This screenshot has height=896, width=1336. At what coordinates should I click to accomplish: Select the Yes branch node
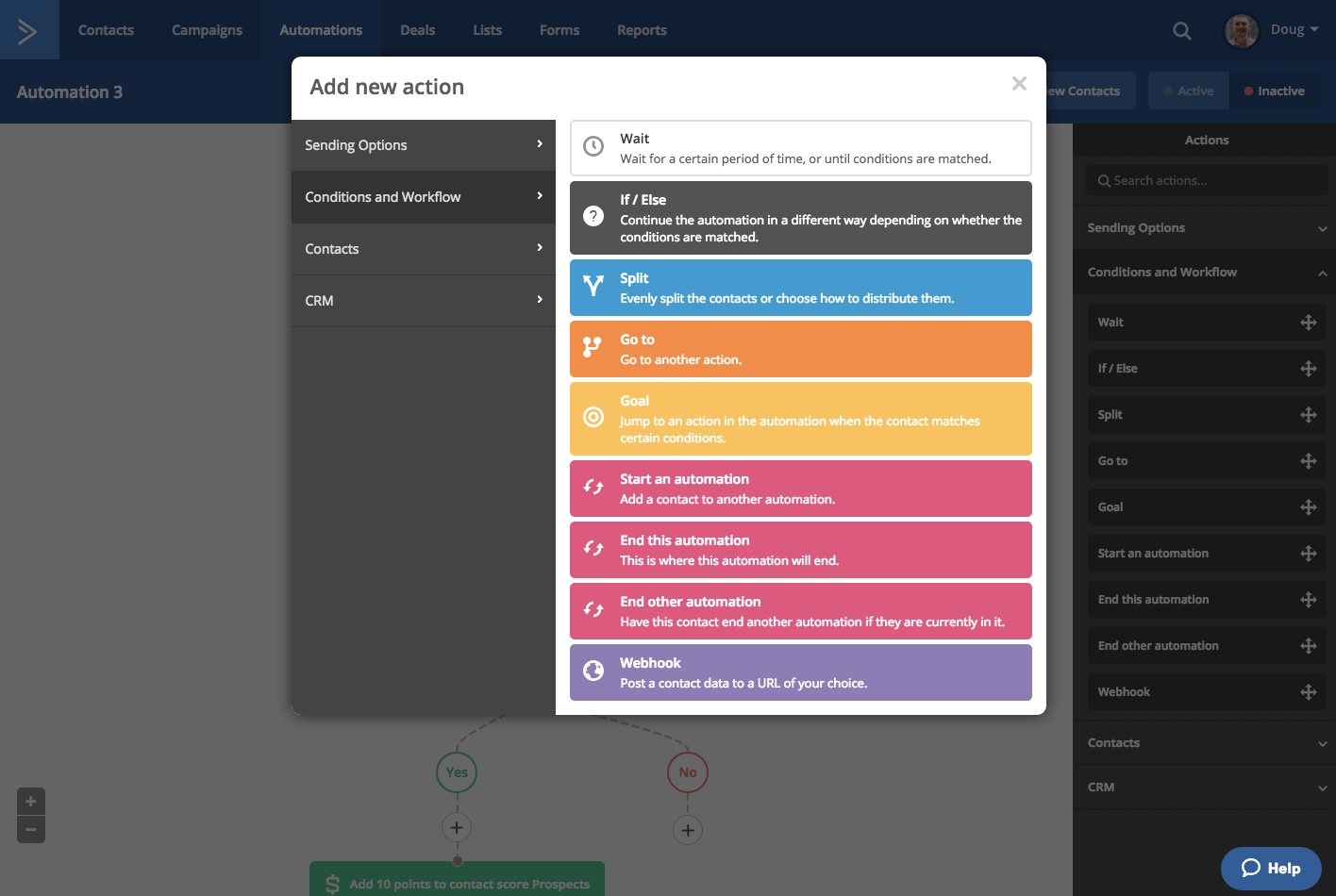click(x=457, y=772)
